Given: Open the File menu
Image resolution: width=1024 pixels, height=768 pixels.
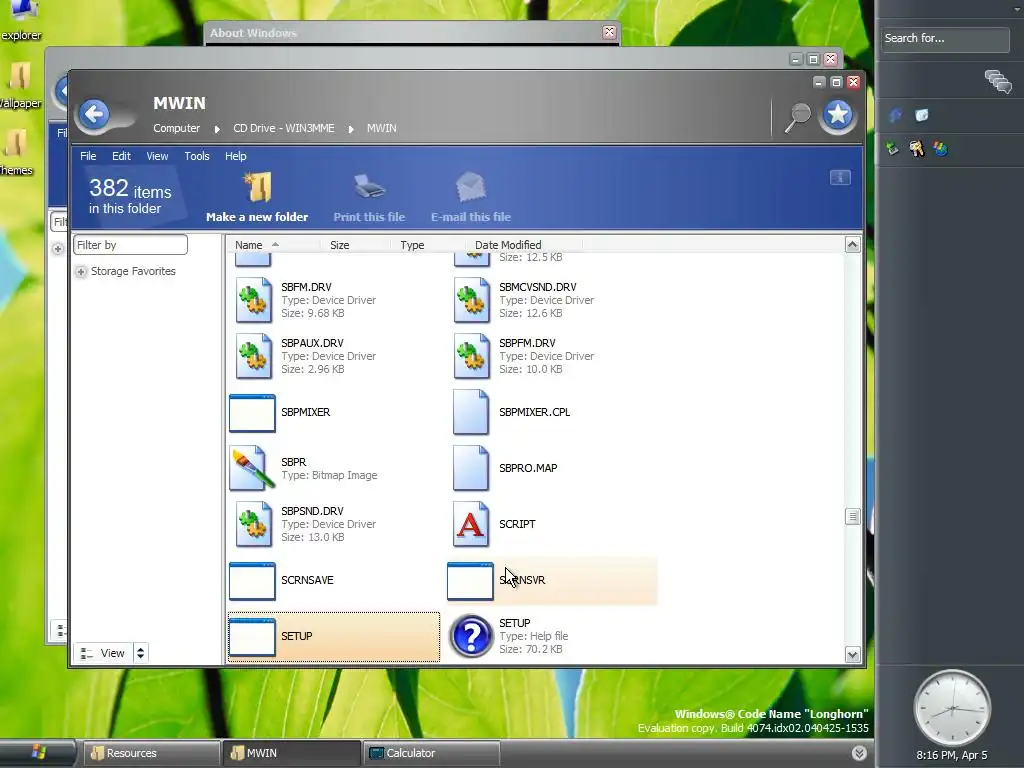Looking at the screenshot, I should (88, 156).
